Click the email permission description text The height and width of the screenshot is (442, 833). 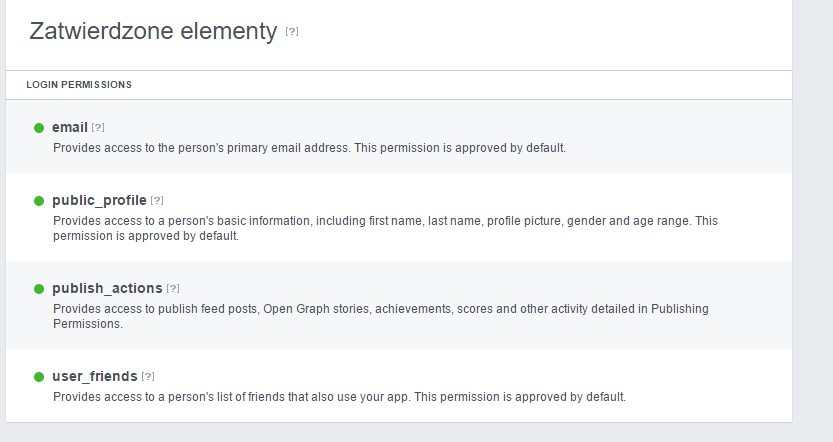coord(309,148)
